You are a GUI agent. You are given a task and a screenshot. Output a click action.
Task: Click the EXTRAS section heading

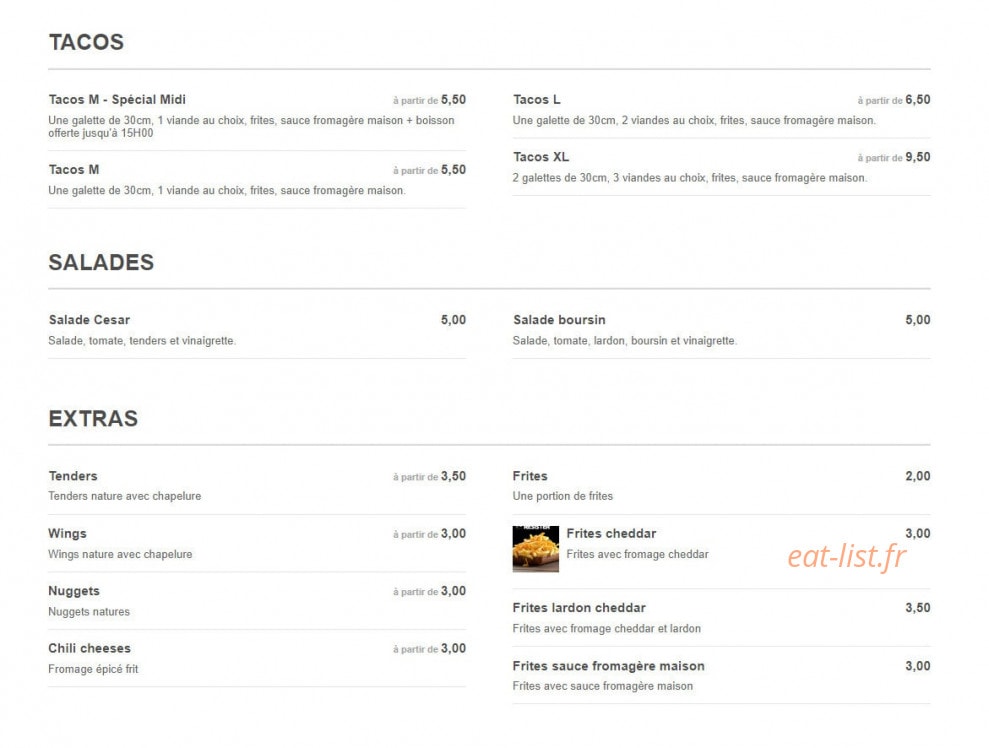93,419
